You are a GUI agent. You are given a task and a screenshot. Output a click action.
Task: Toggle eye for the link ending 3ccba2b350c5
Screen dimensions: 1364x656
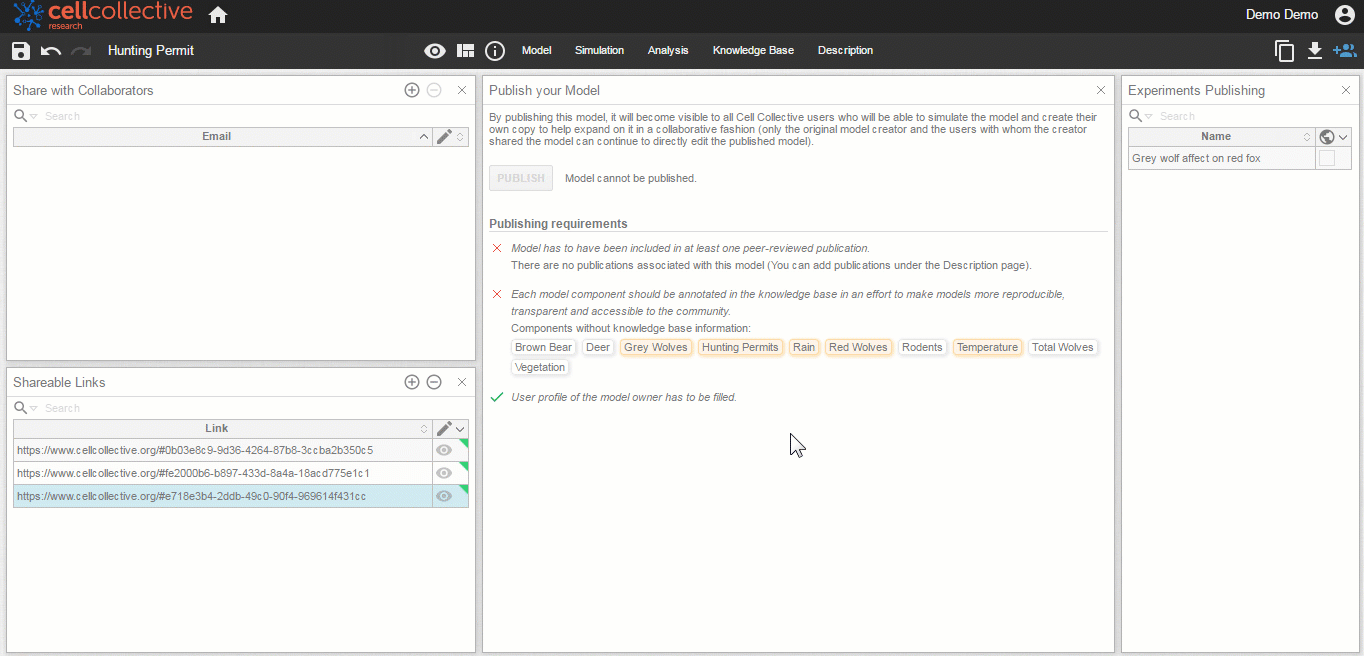point(444,450)
